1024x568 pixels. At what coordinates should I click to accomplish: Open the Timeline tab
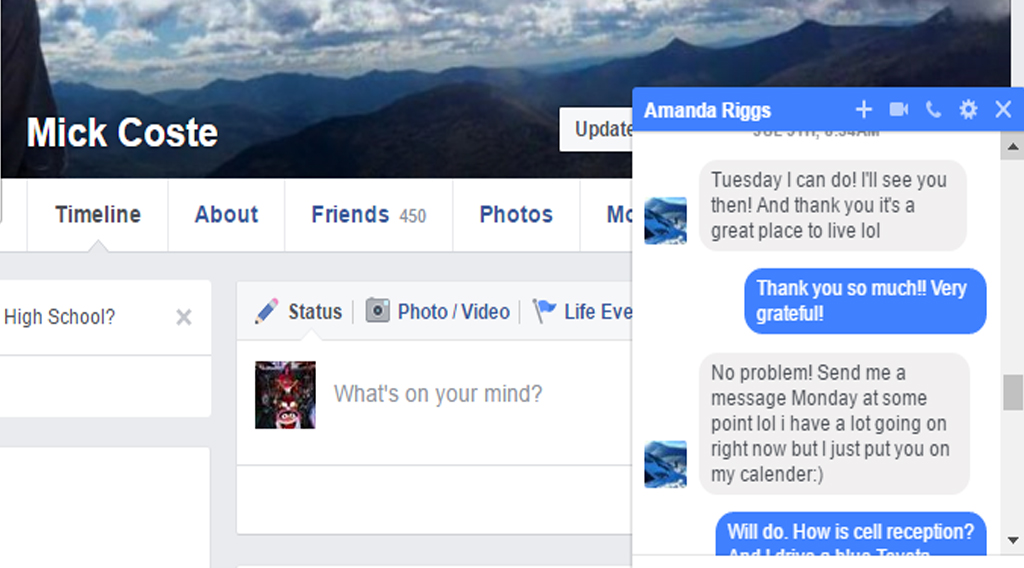[98, 215]
